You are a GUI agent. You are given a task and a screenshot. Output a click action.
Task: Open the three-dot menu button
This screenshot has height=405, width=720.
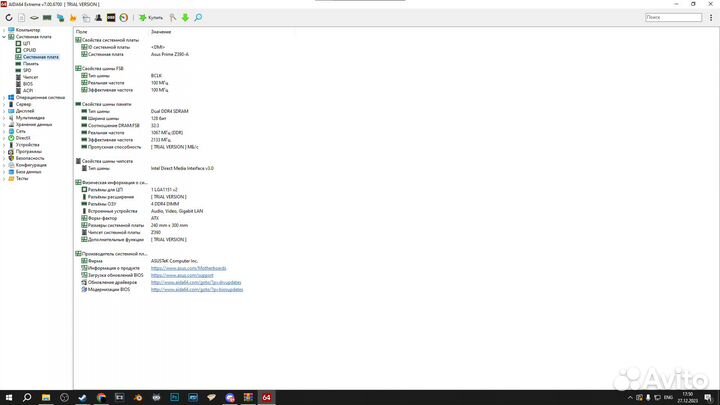pos(711,17)
